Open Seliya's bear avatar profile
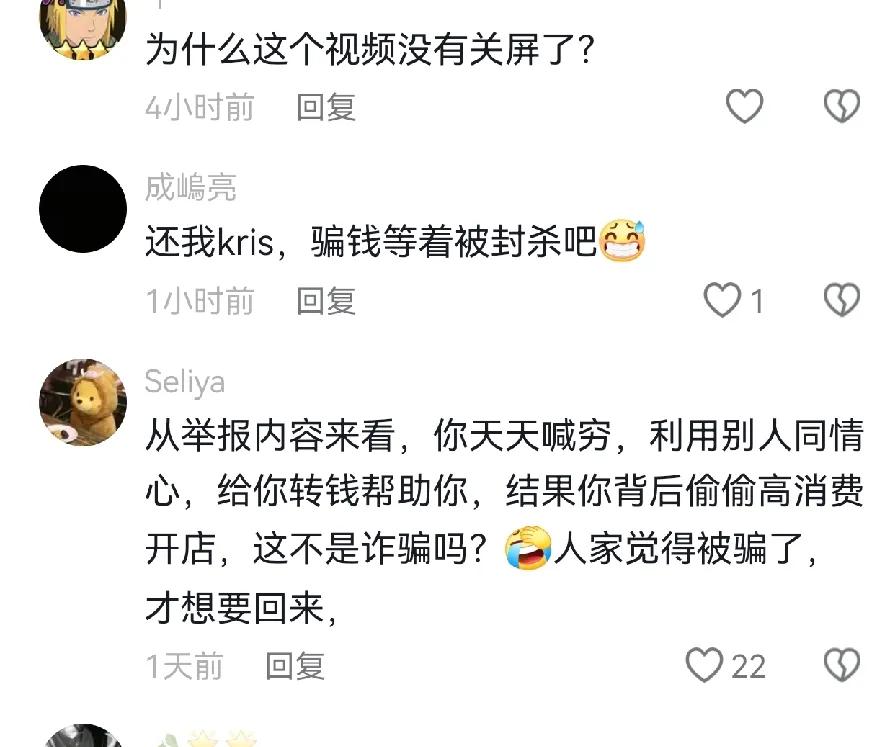 [83, 402]
